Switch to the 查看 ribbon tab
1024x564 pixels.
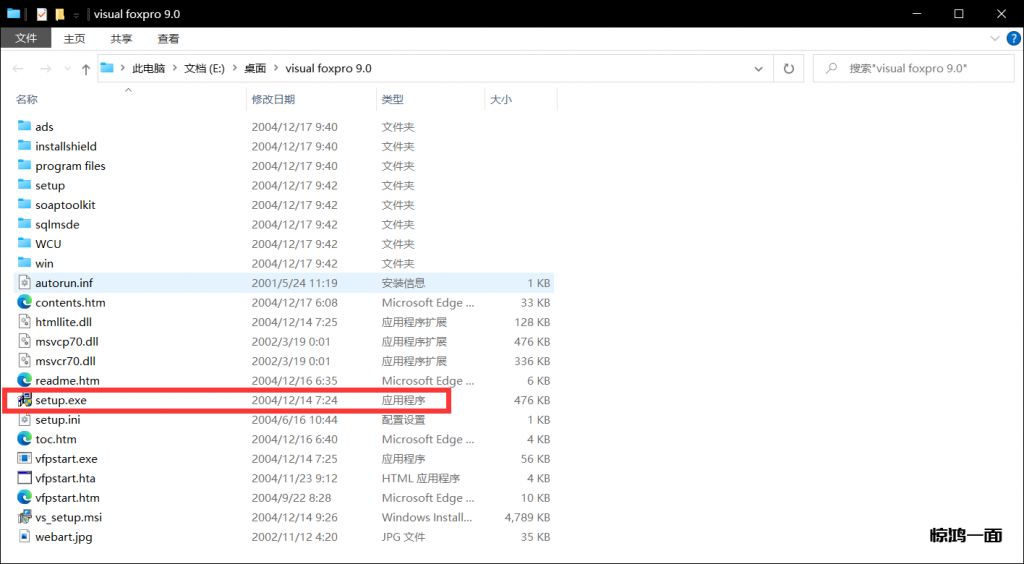tap(168, 39)
